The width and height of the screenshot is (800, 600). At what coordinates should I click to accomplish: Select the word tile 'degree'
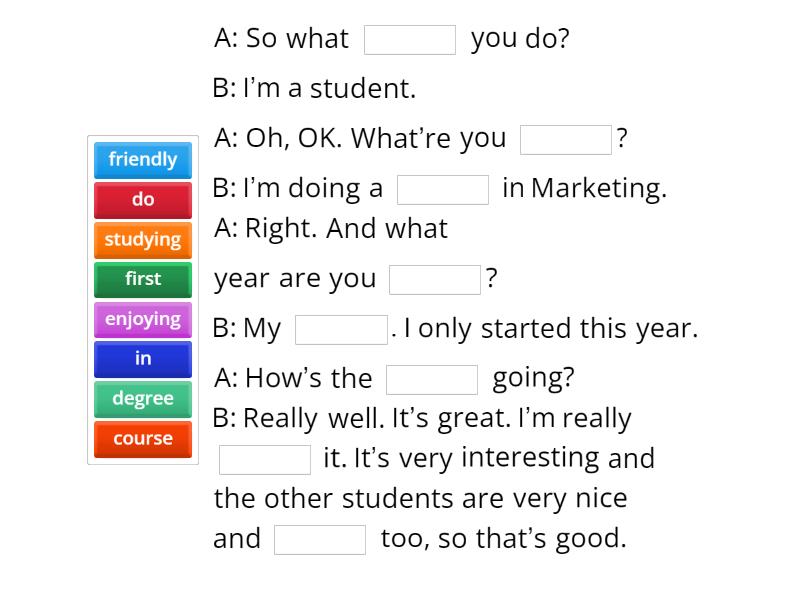pyautogui.click(x=142, y=399)
